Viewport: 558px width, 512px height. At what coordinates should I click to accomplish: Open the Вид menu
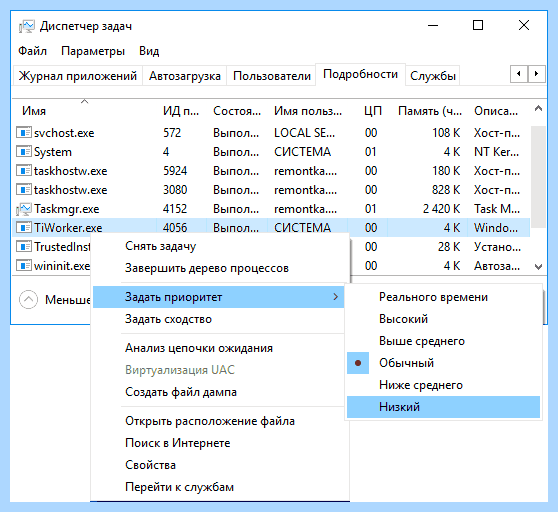point(149,51)
